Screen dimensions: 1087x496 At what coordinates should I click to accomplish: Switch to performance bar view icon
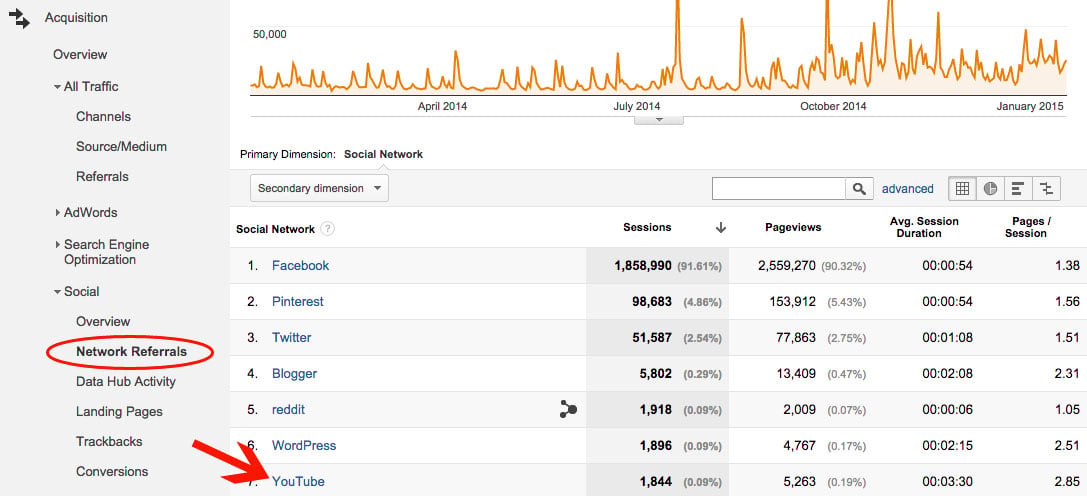[x=1018, y=188]
